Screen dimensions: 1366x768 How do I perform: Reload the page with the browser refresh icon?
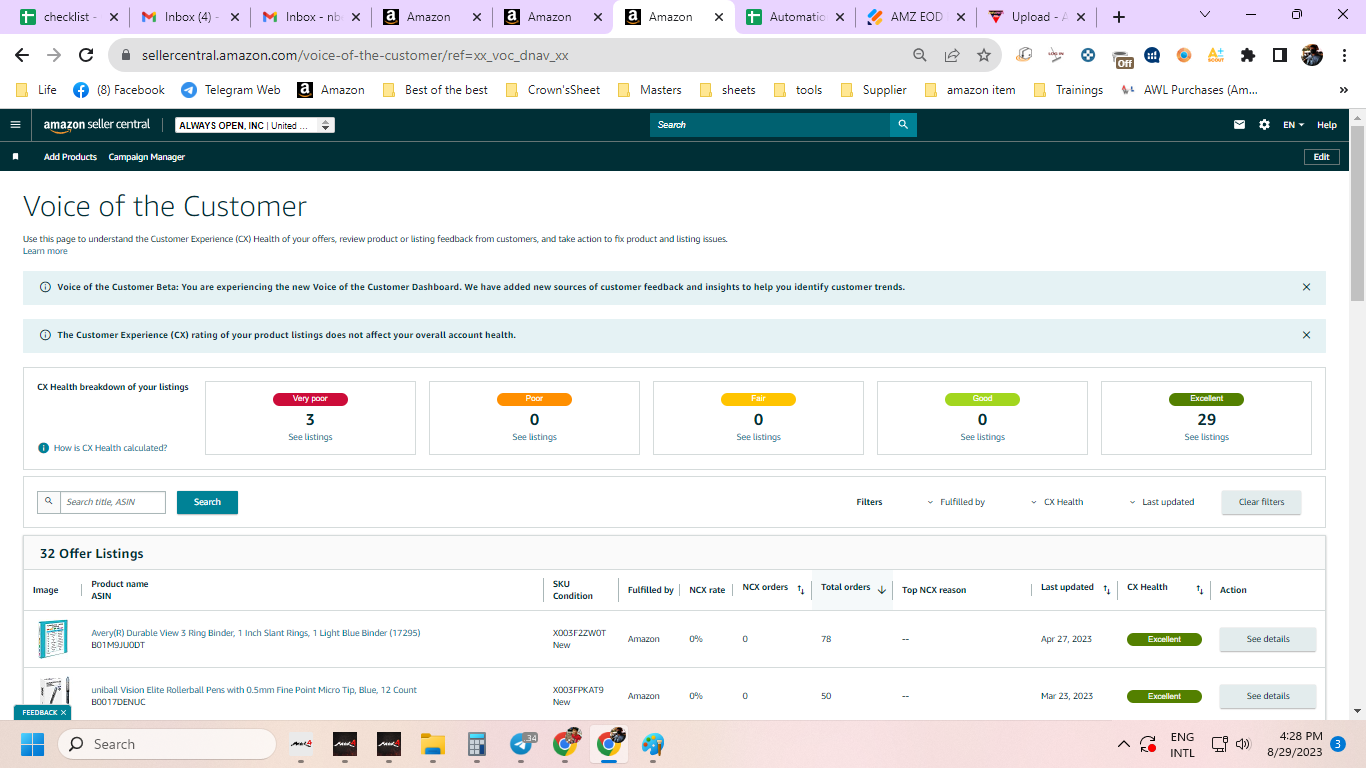[x=86, y=56]
